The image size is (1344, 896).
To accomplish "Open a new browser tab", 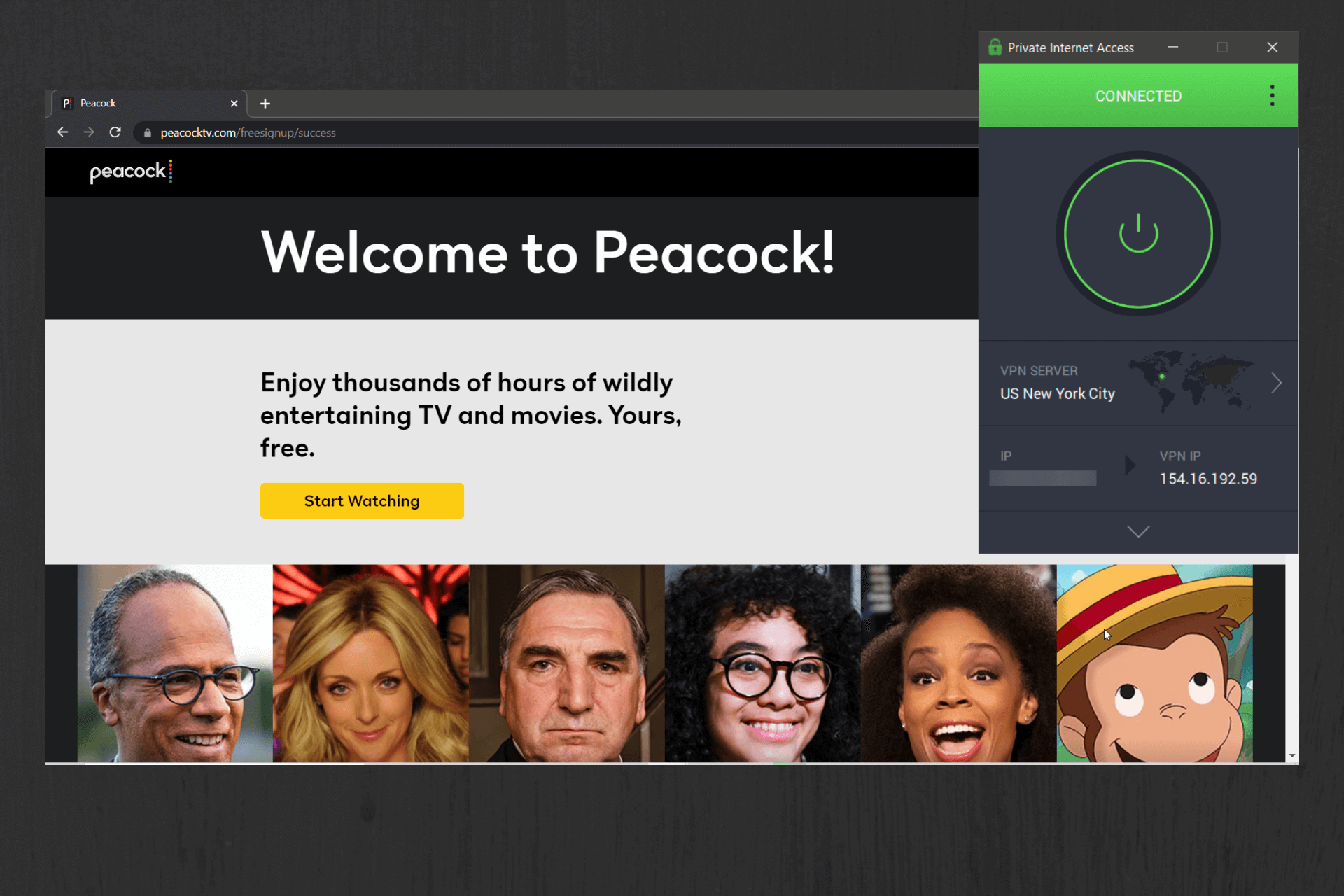I will pos(266,103).
